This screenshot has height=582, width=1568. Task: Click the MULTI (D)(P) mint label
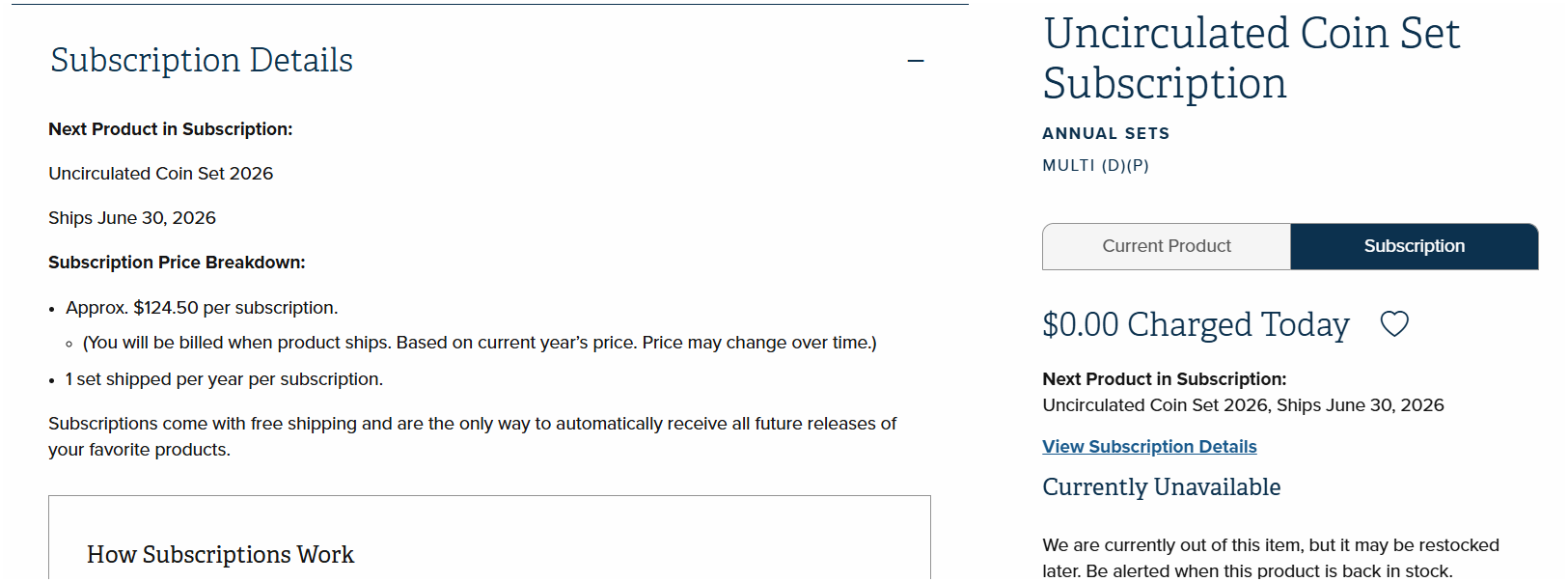pos(1095,165)
